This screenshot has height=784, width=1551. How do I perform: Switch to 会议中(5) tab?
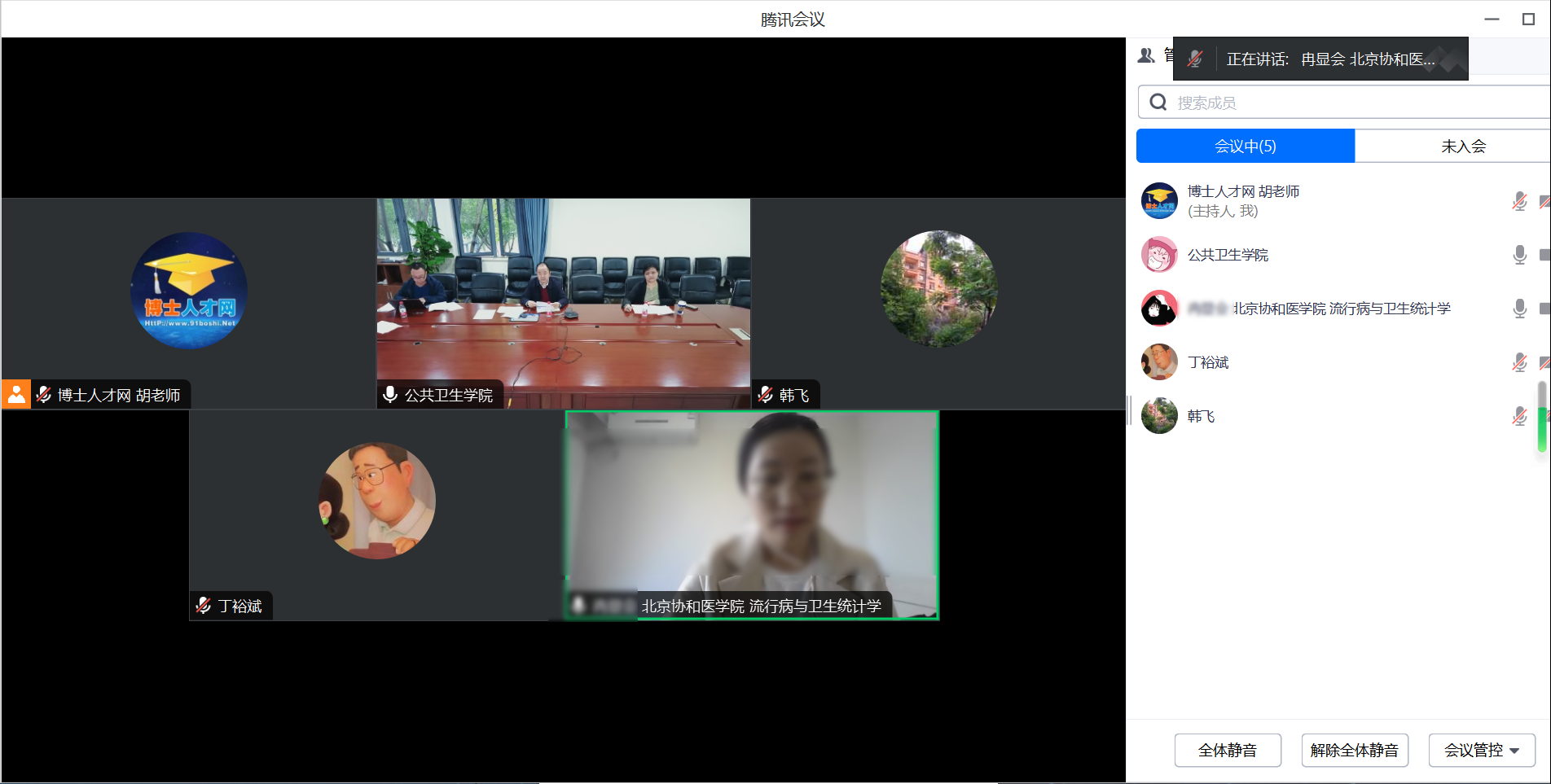pos(1246,146)
